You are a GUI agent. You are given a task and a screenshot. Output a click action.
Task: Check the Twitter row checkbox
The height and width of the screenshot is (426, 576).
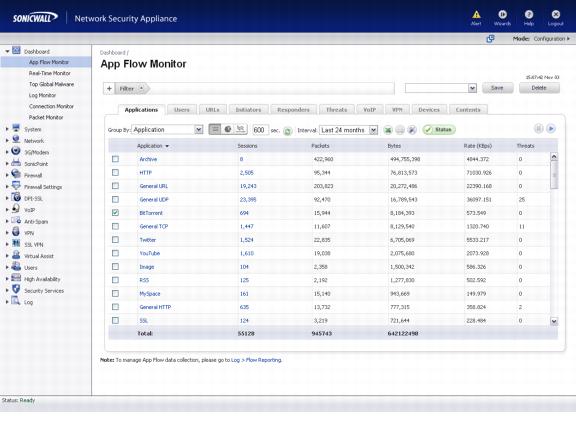point(115,239)
